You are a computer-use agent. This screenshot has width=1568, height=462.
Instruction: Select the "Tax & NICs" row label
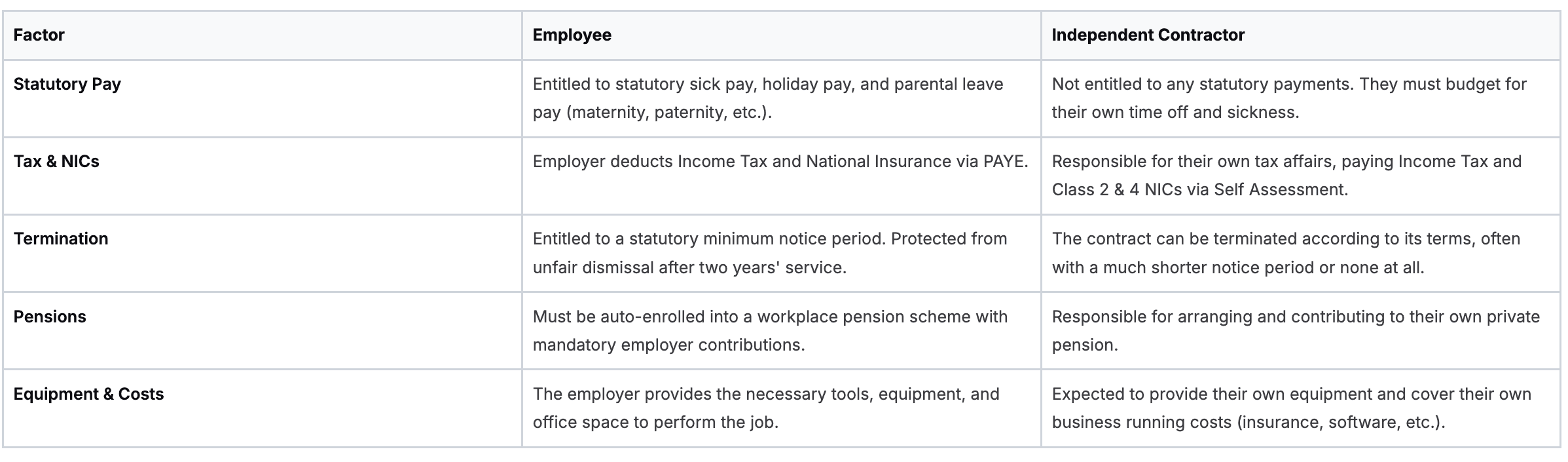(x=56, y=162)
